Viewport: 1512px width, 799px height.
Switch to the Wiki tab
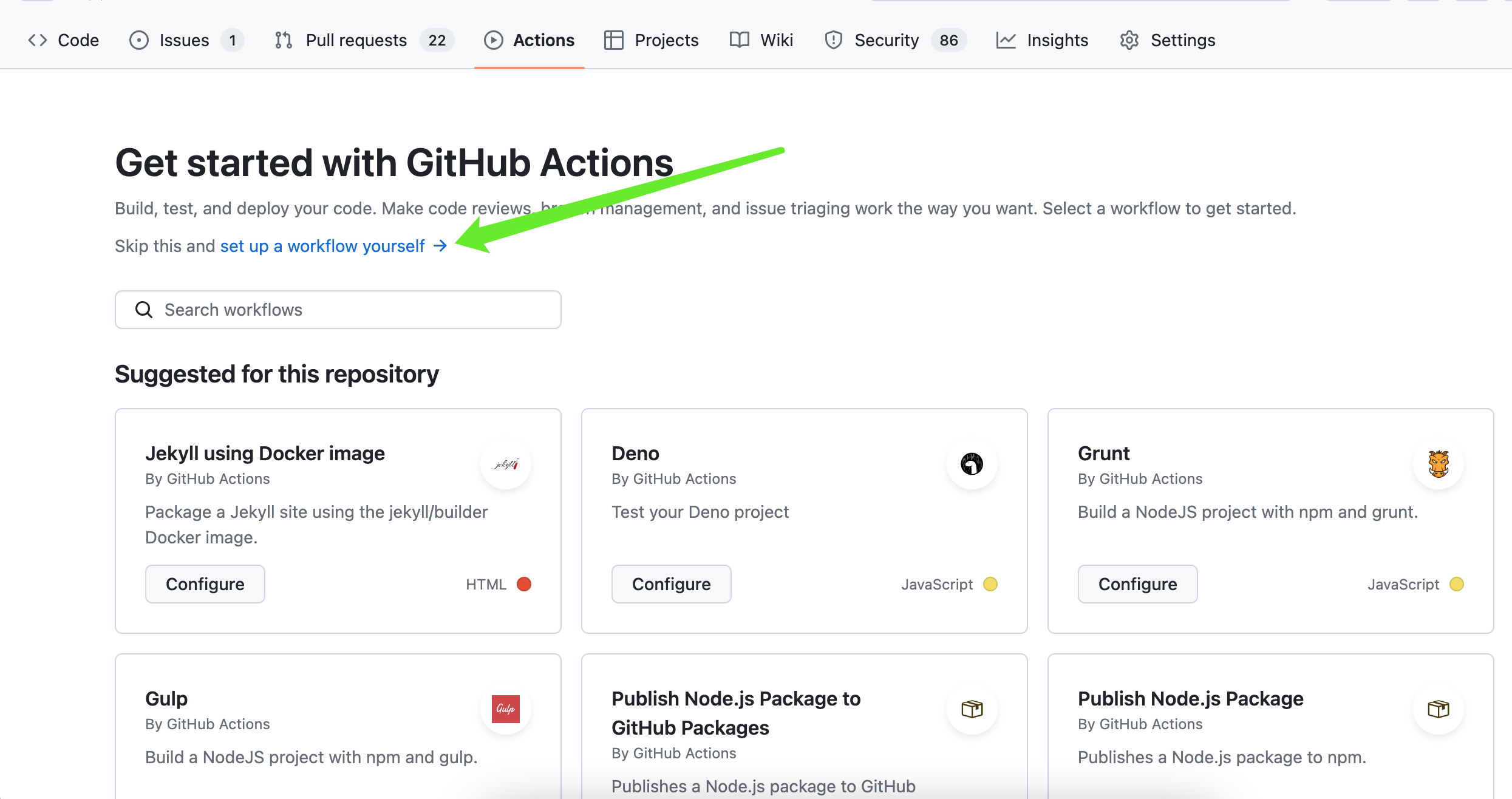761,40
